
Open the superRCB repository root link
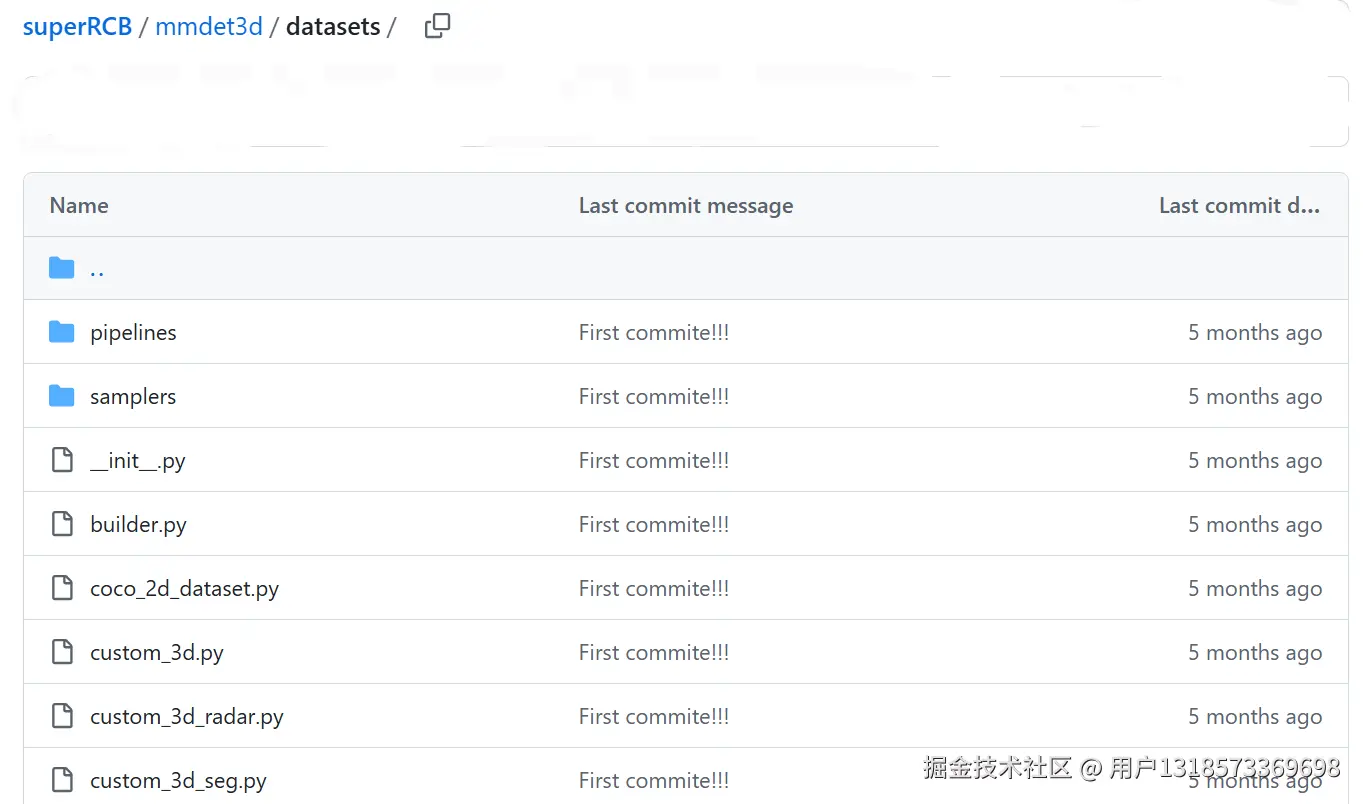[x=77, y=27]
